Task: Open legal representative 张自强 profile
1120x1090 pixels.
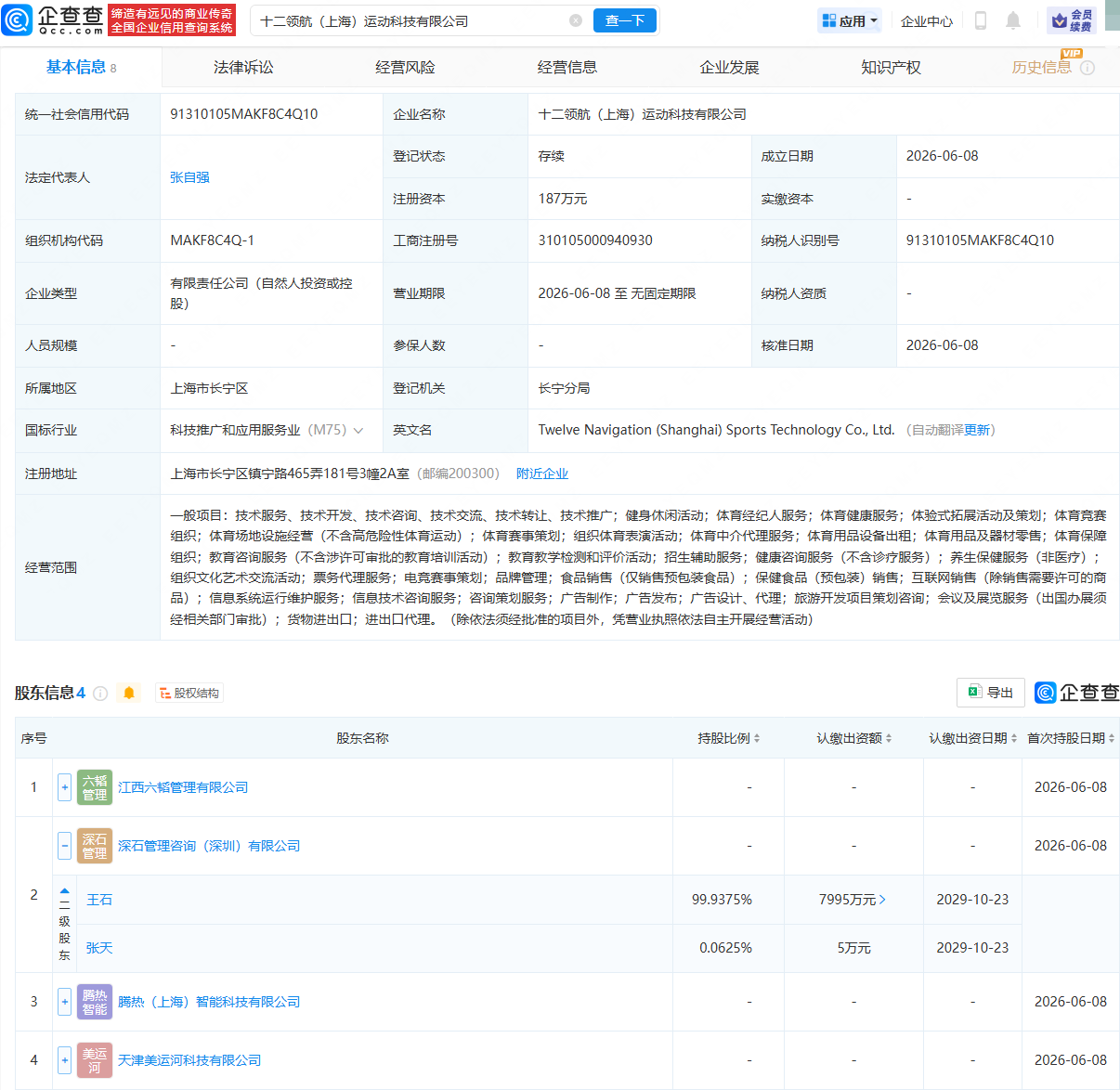Action: pyautogui.click(x=189, y=177)
